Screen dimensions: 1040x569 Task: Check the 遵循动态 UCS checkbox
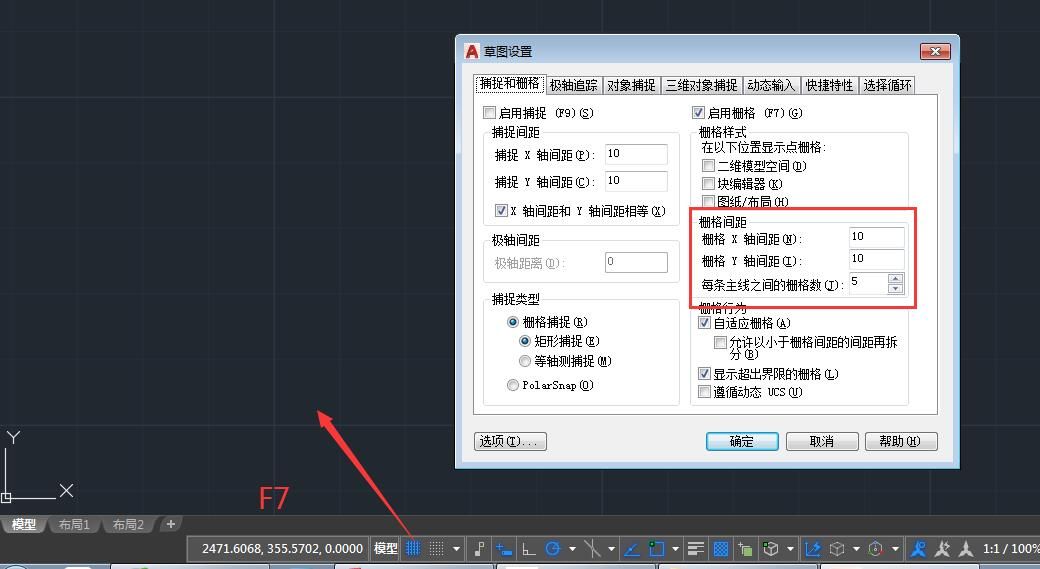tap(704, 391)
